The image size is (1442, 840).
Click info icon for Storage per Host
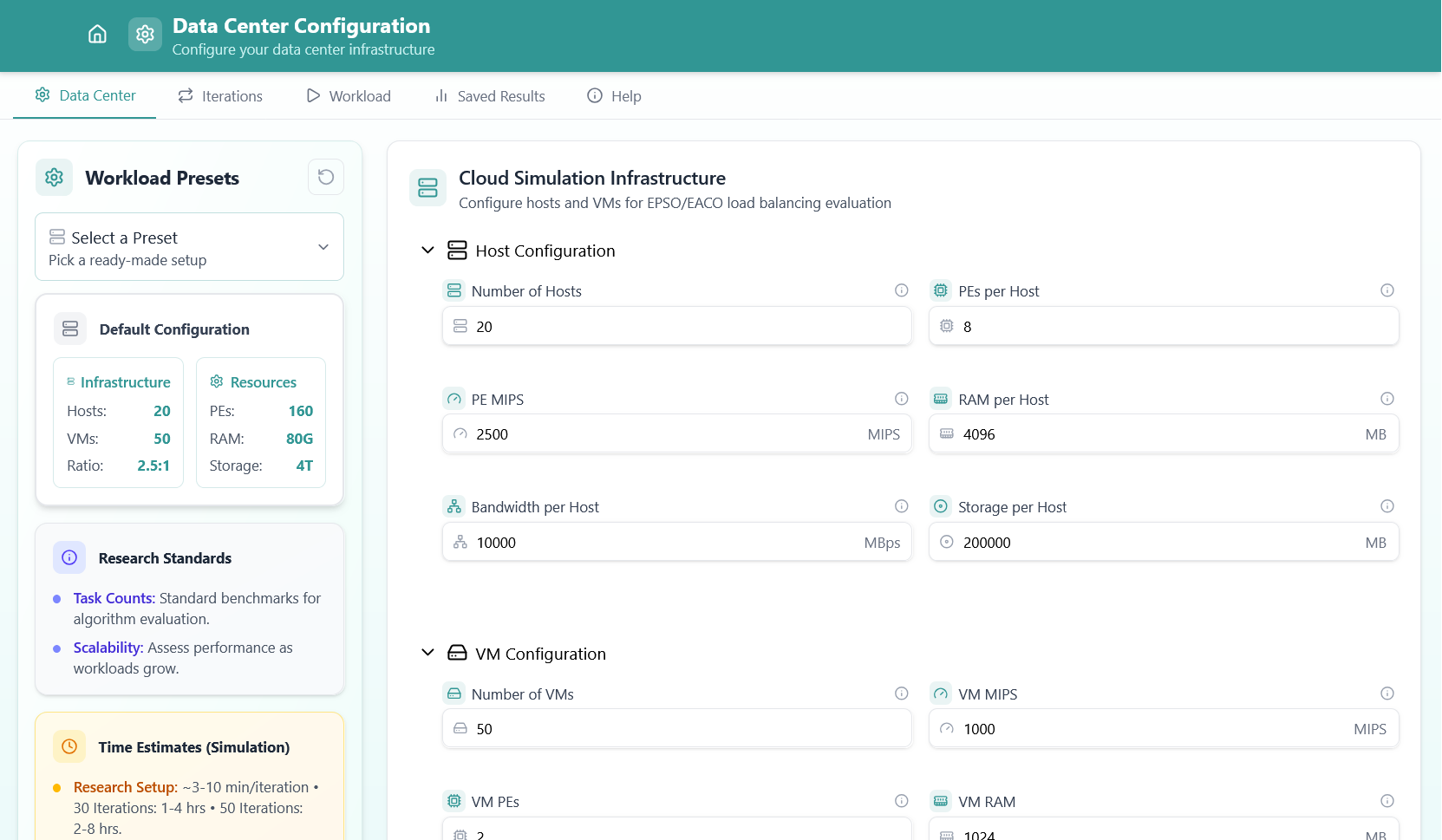pyautogui.click(x=1387, y=506)
